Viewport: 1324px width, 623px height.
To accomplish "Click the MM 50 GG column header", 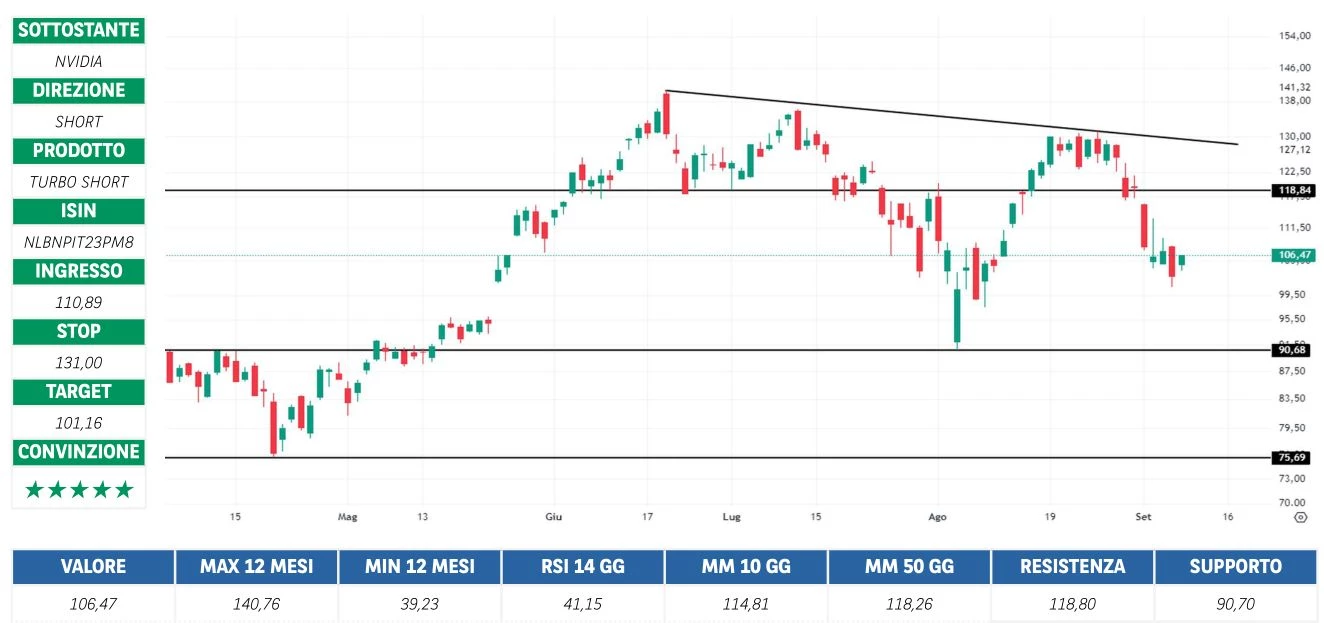I will click(x=908, y=566).
